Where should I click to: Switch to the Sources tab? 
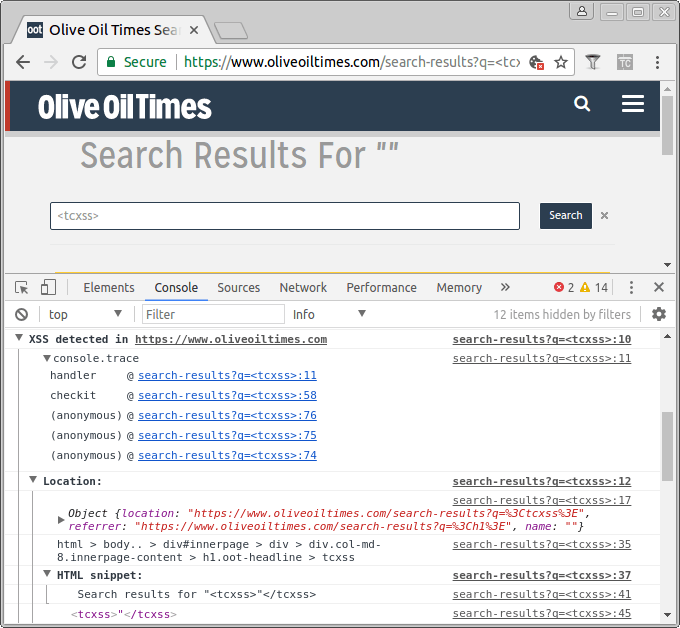(239, 288)
